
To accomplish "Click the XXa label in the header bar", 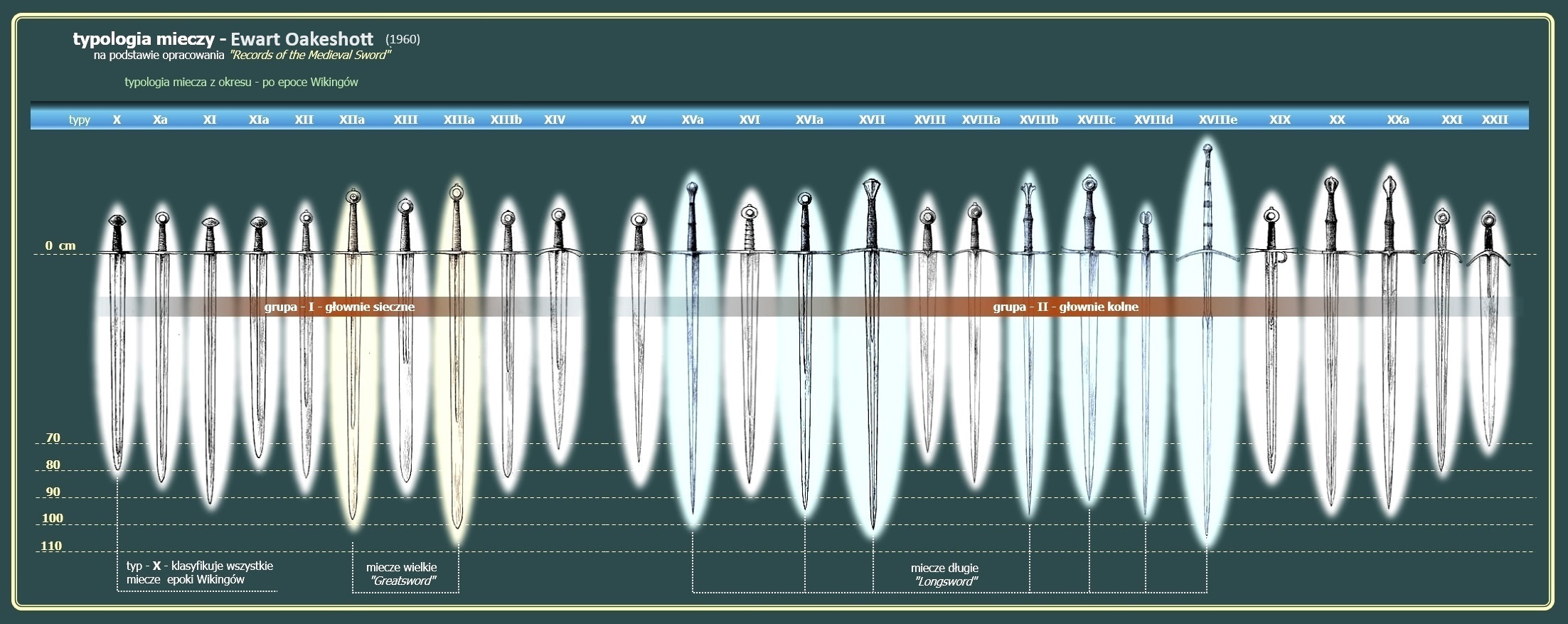I will [x=1397, y=120].
